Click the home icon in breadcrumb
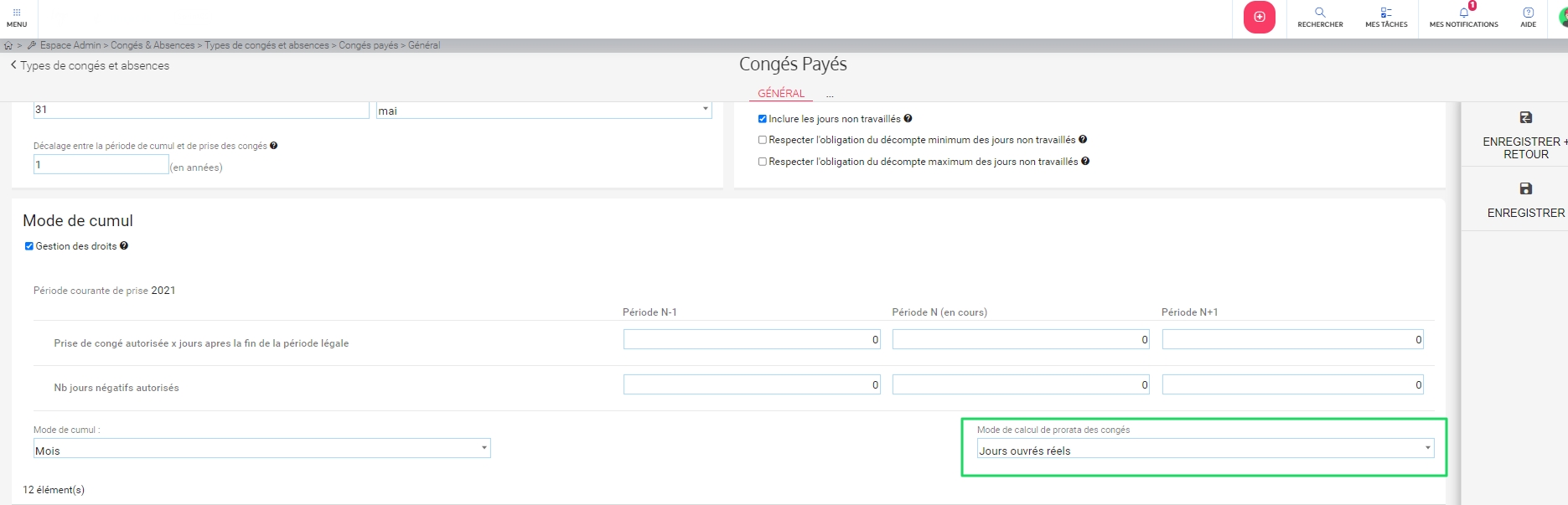Viewport: 1568px width, 505px height. pyautogui.click(x=8, y=46)
